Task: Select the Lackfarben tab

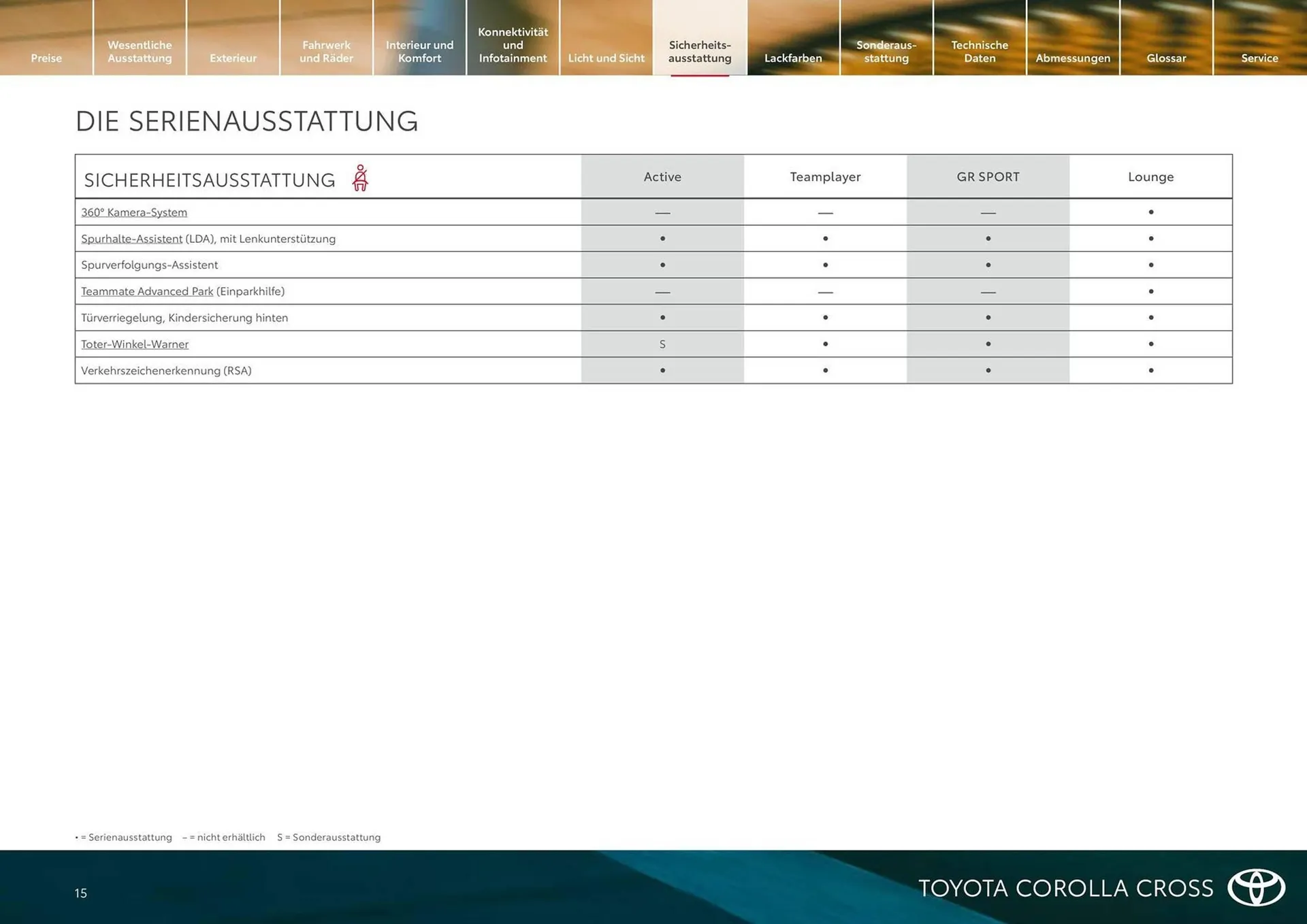Action: pyautogui.click(x=793, y=58)
